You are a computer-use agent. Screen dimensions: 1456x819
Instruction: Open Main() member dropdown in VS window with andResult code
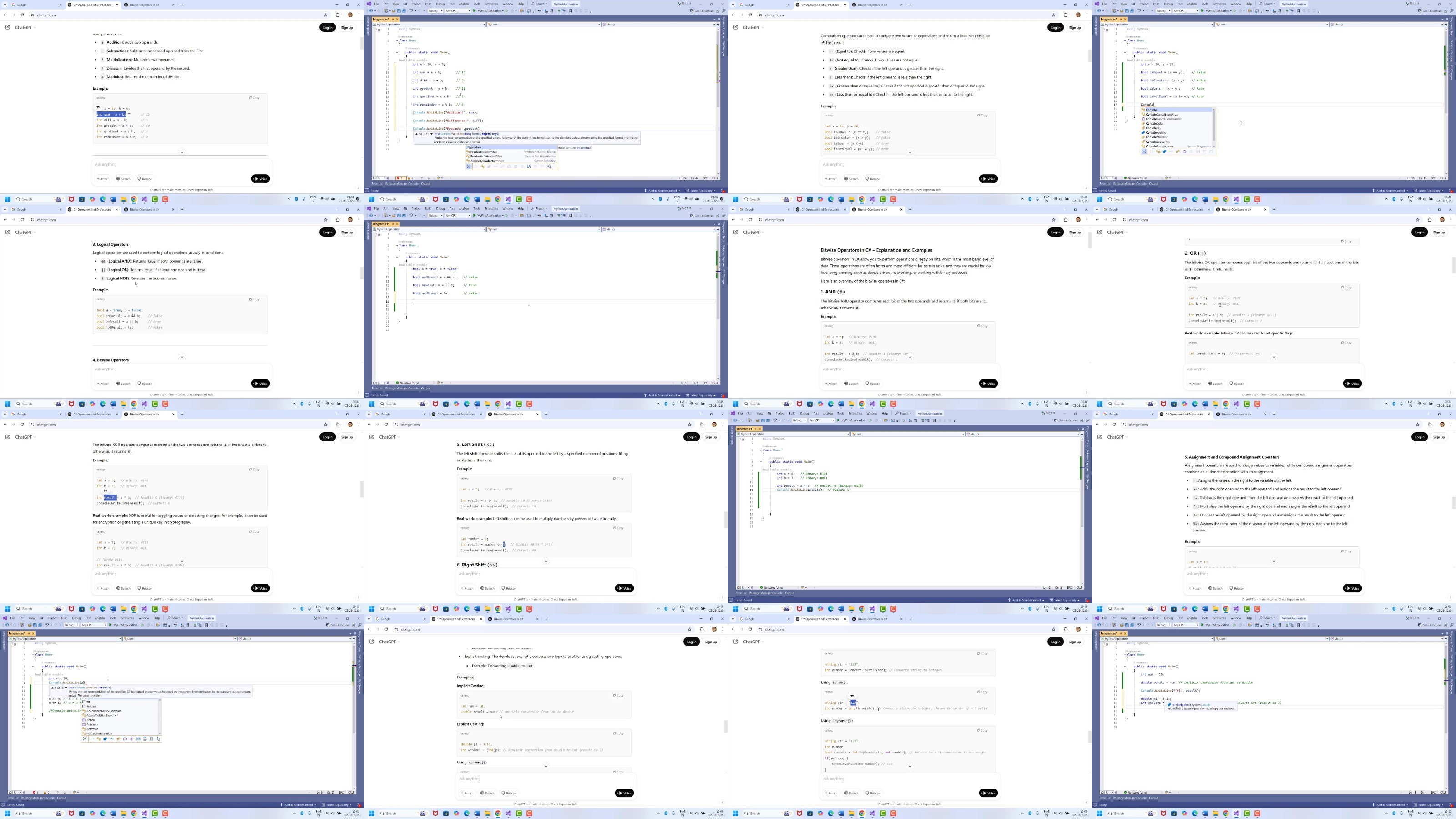coord(659,229)
